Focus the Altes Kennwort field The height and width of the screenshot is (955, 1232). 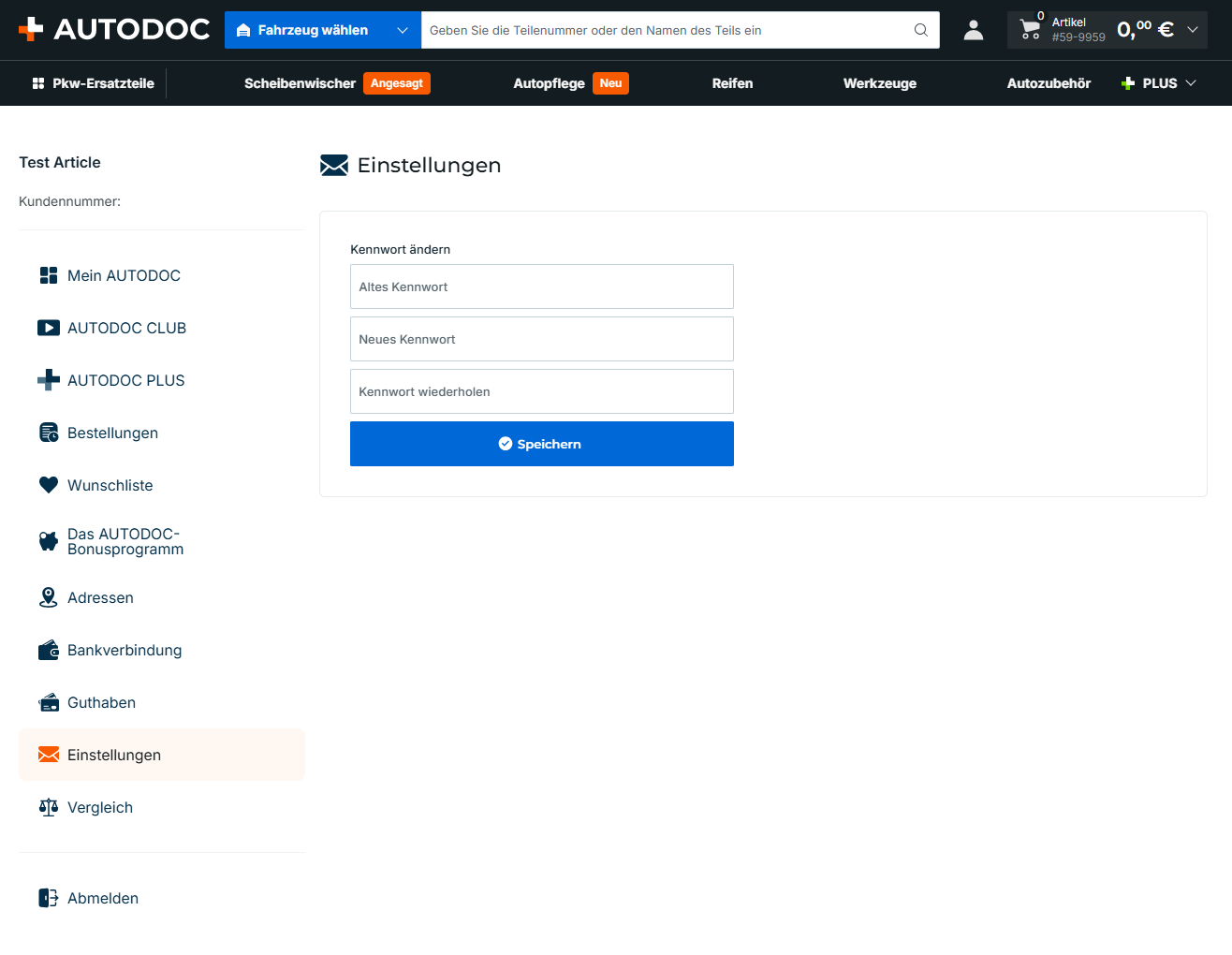(542, 286)
